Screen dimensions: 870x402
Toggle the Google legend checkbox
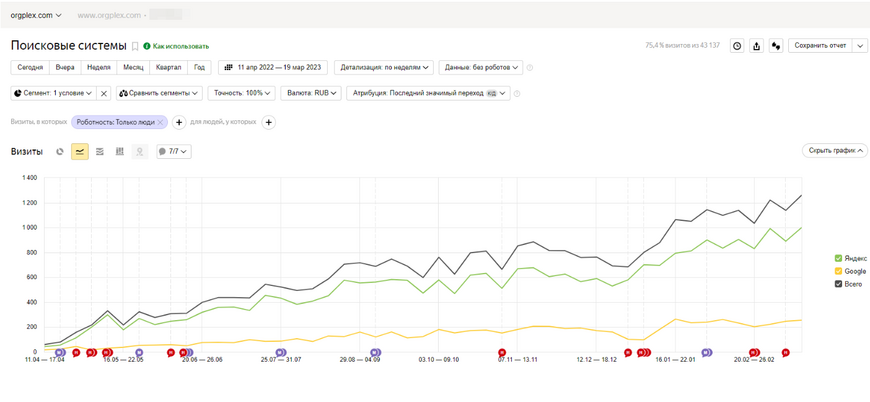click(838, 271)
